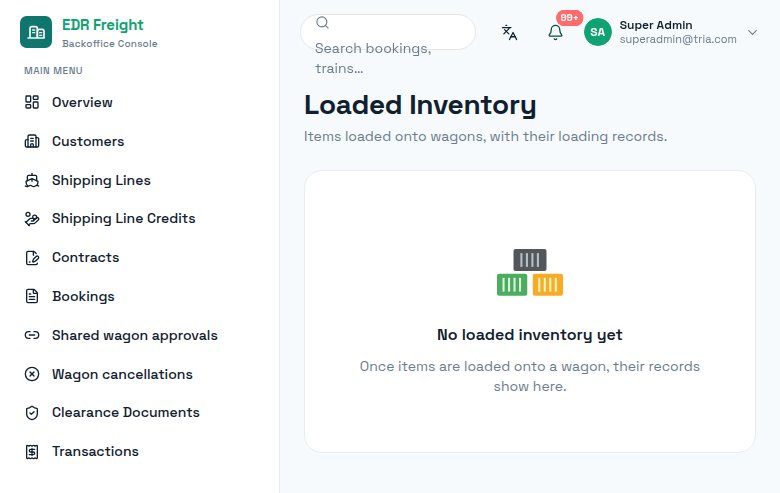Viewport: 780px width, 493px height.
Task: Click the Shipping Line Credits hand icon
Action: pos(32,219)
